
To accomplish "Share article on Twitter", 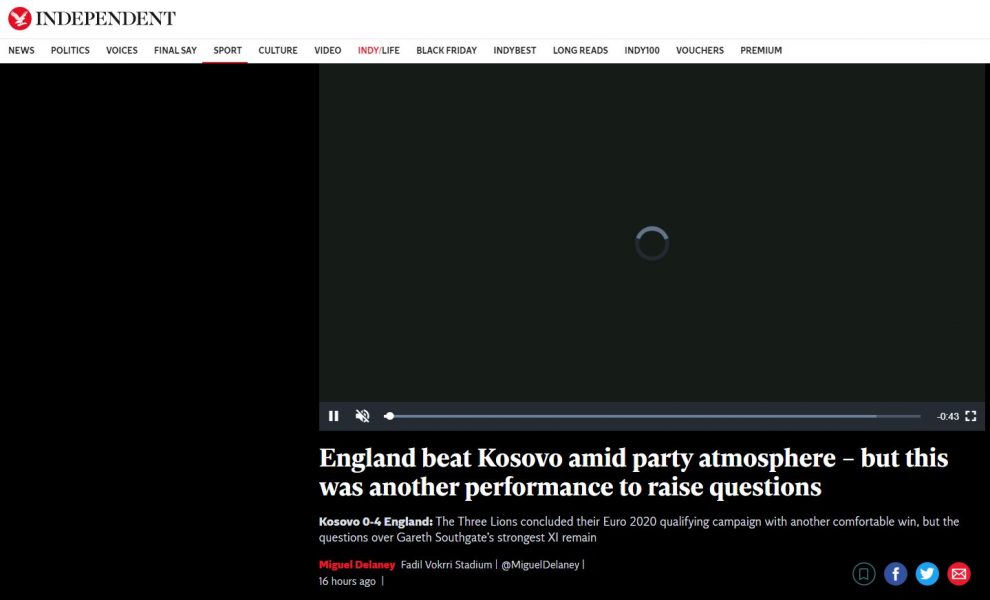I will click(927, 573).
